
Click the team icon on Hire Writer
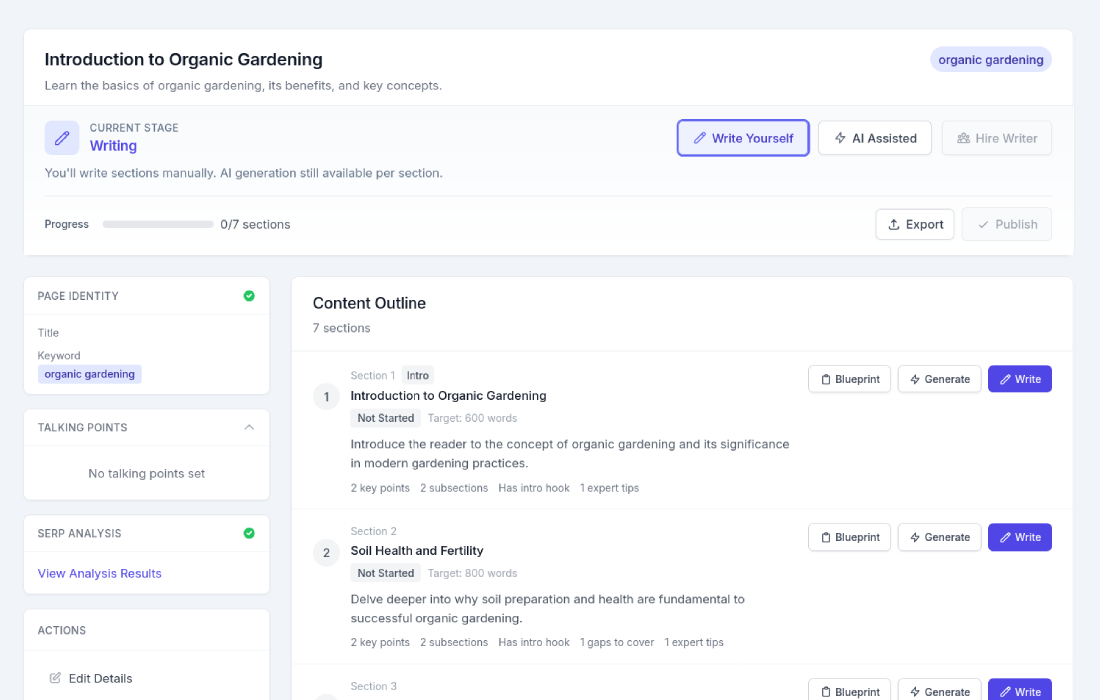point(962,138)
